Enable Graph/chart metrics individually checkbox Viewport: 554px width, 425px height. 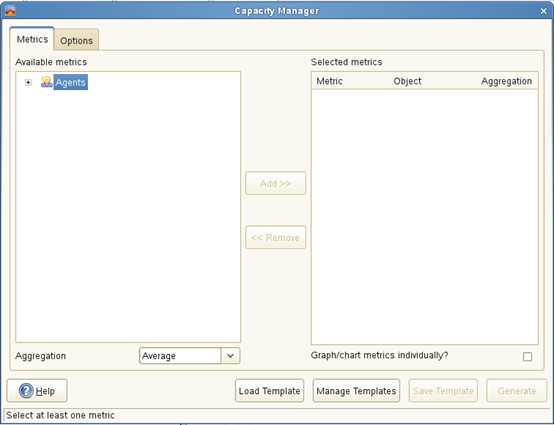527,356
